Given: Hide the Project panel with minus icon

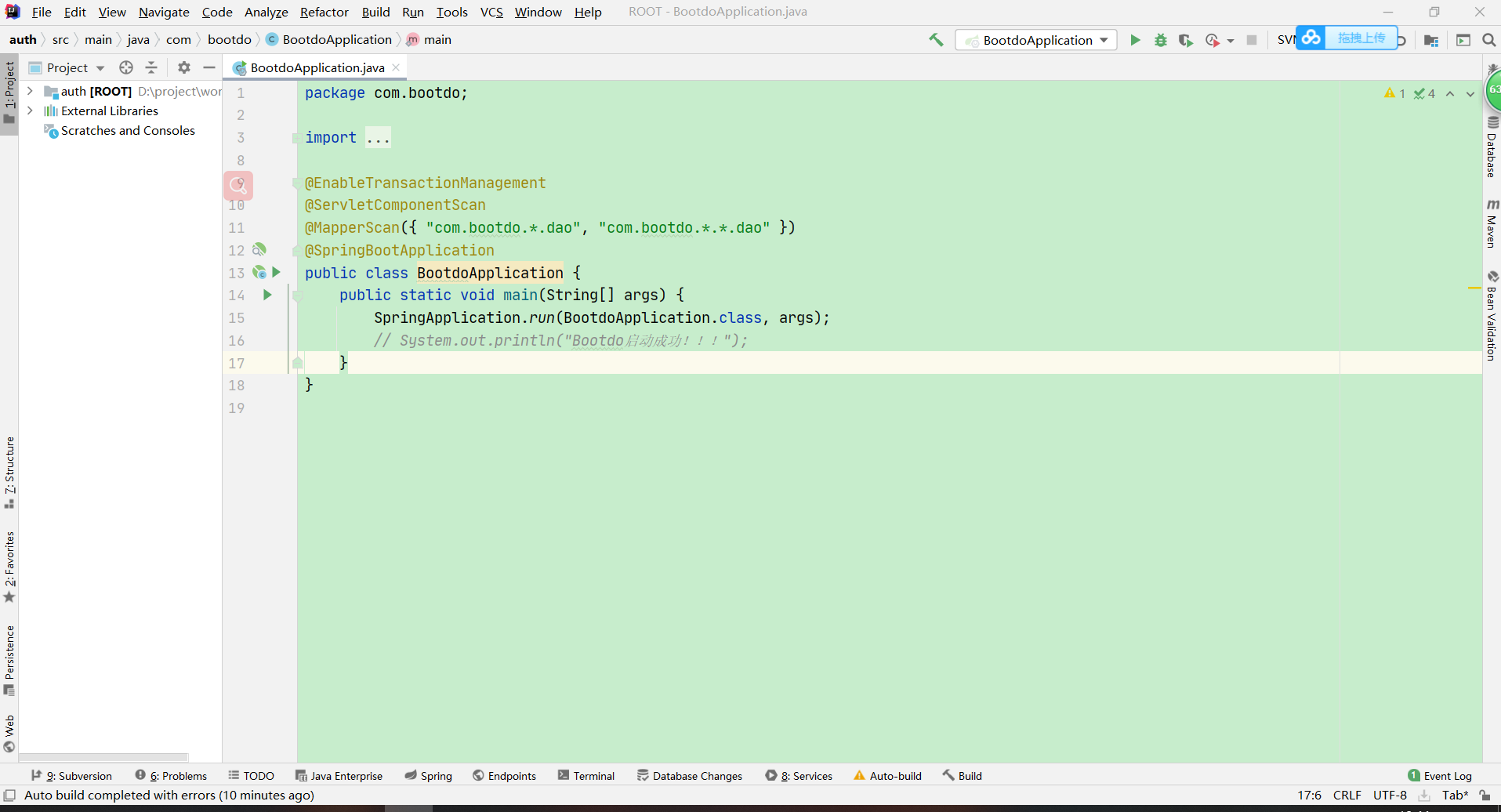Looking at the screenshot, I should pos(209,67).
